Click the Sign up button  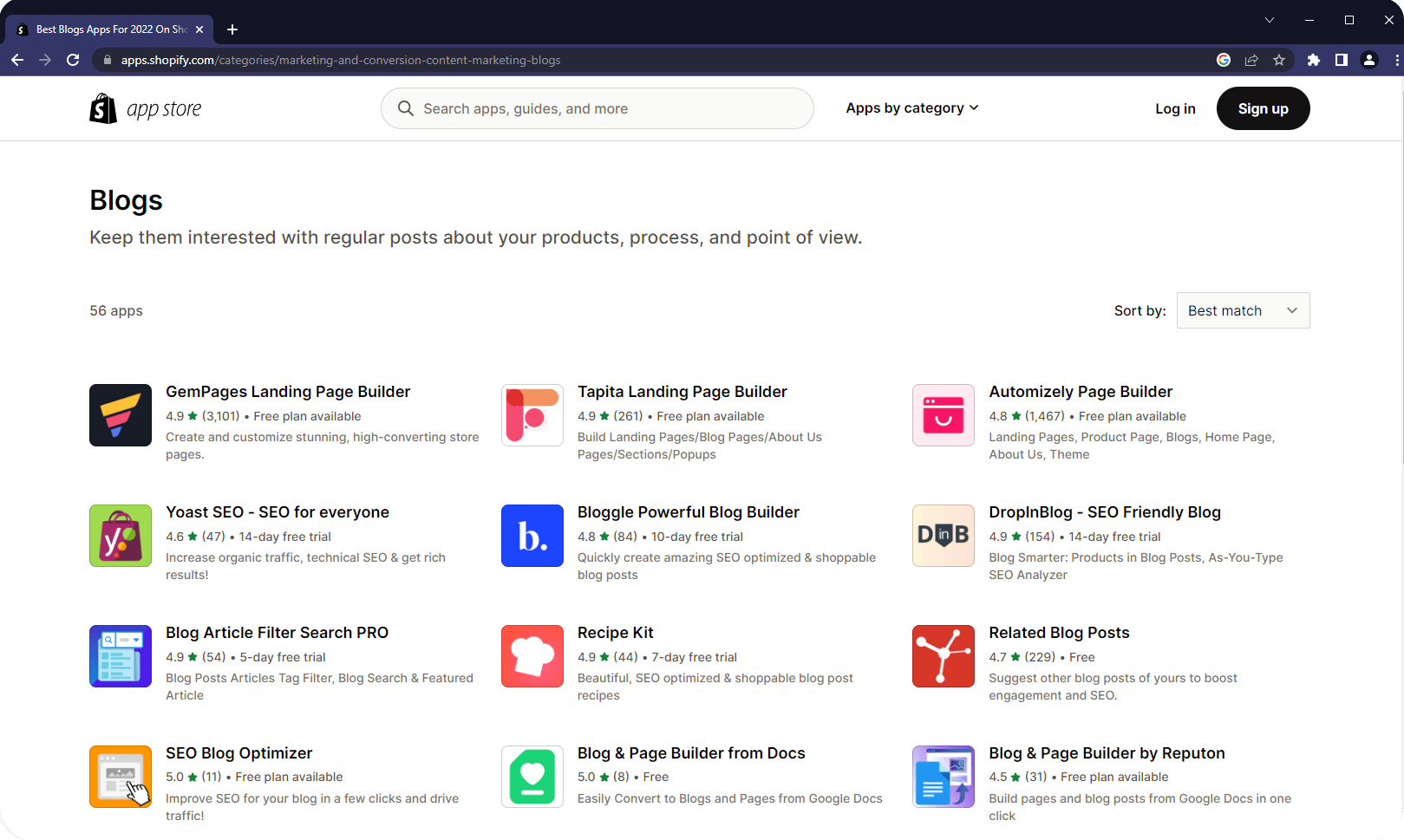coord(1263,108)
